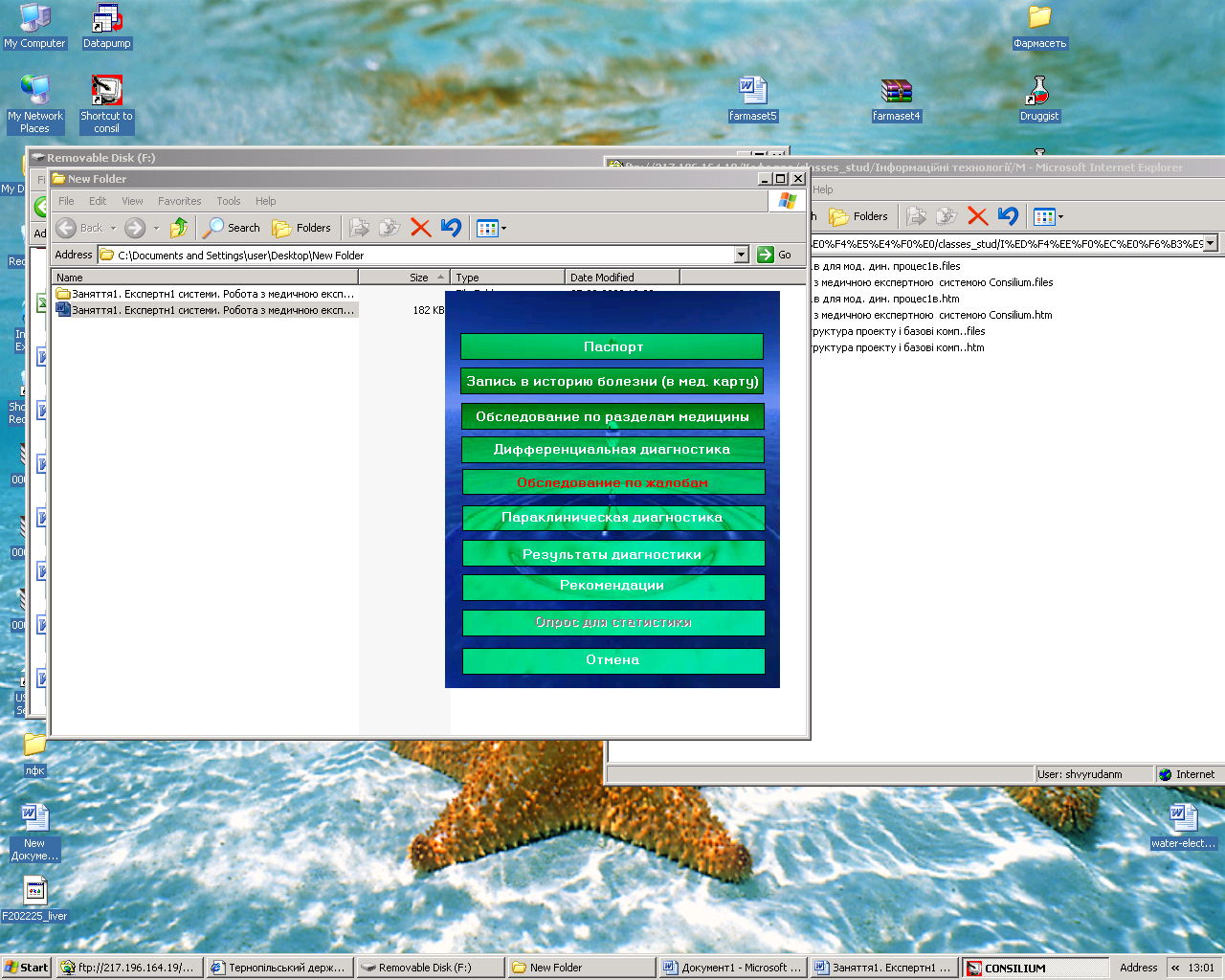Viewport: 1225px width, 980px height.
Task: Click the Рекомендации button
Action: click(612, 587)
